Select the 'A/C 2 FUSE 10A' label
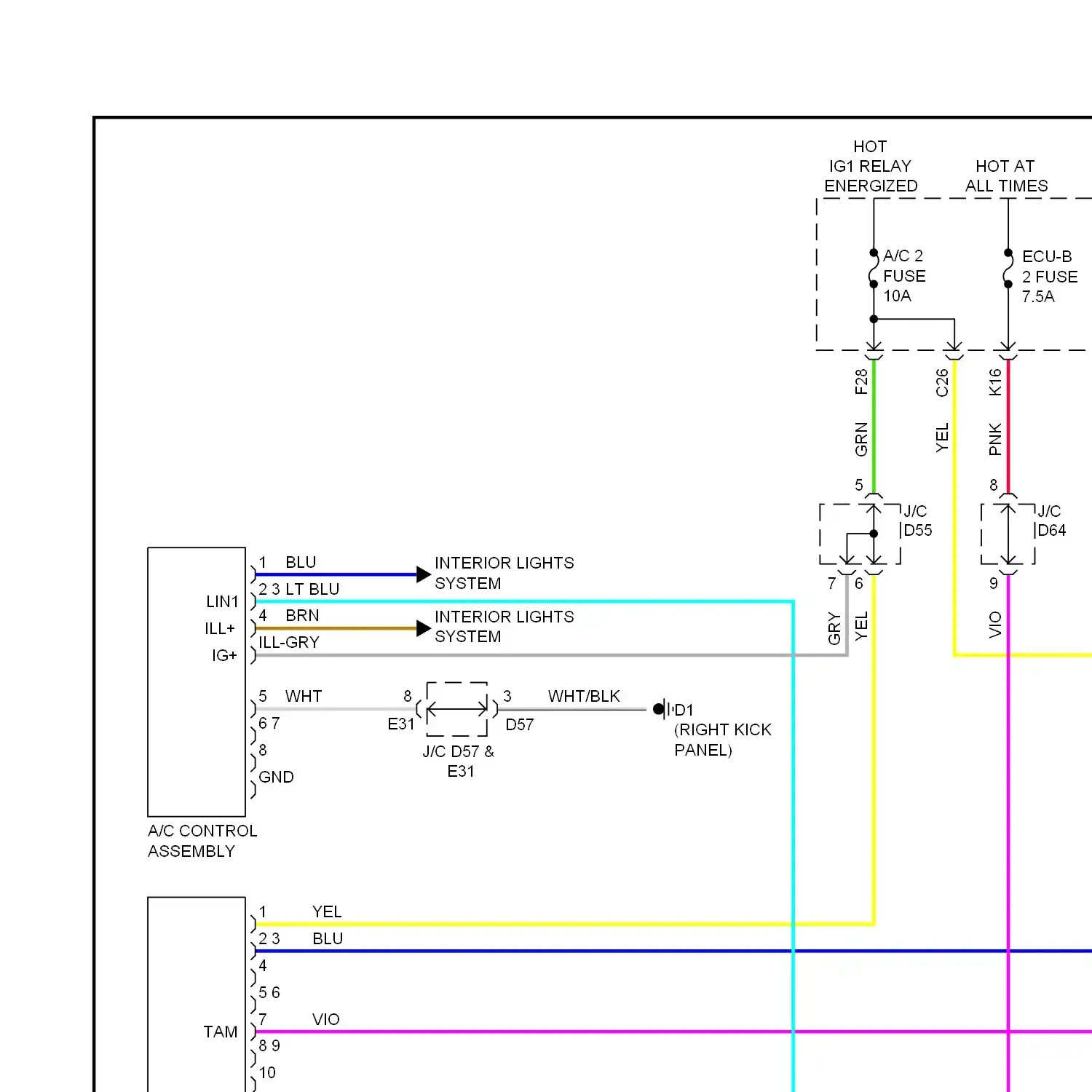The image size is (1092, 1092). [x=904, y=276]
